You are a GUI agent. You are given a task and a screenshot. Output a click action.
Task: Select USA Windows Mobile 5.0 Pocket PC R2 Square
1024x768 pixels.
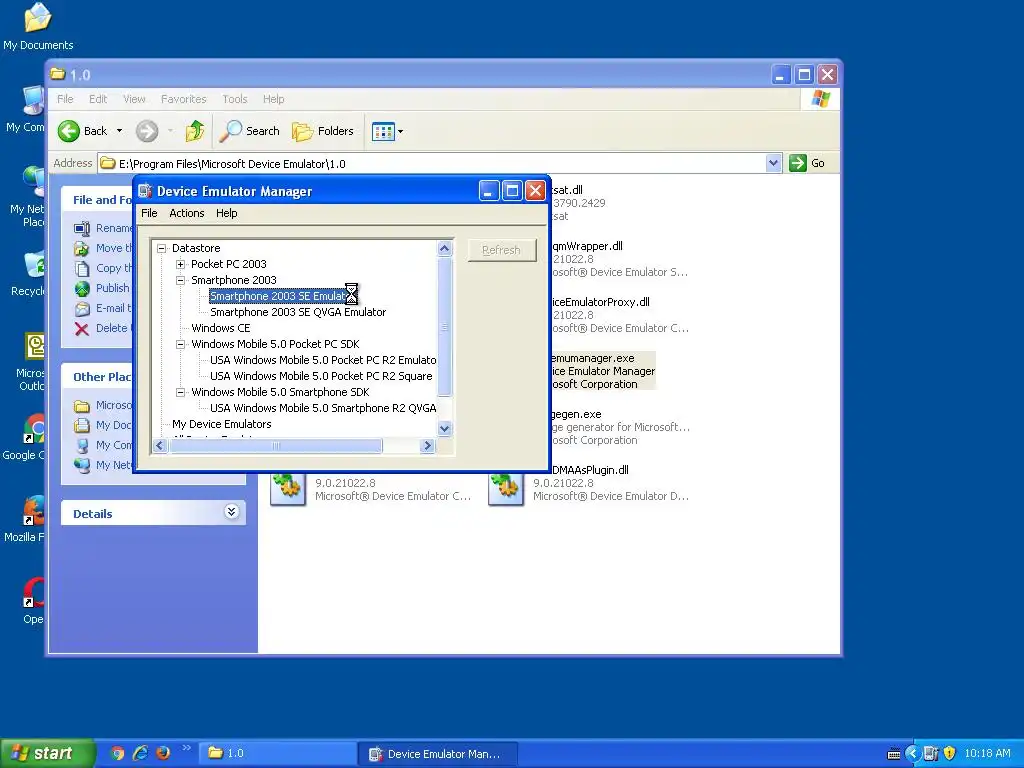click(321, 376)
